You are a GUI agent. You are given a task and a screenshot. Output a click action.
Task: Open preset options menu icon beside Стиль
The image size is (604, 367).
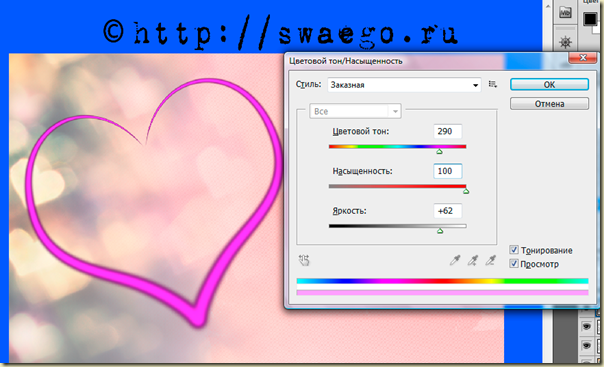click(x=492, y=84)
